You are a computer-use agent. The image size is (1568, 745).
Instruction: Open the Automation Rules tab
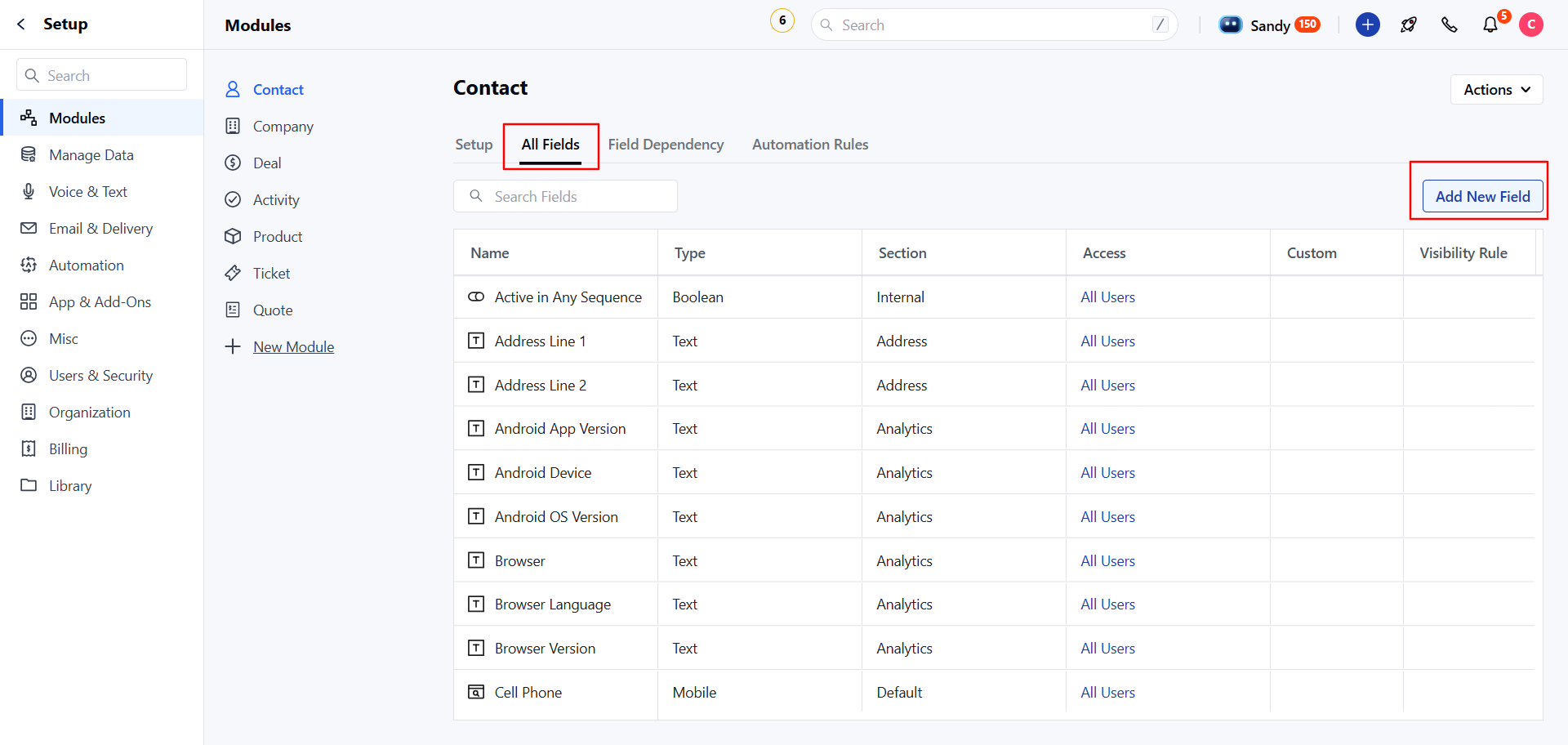pos(810,144)
